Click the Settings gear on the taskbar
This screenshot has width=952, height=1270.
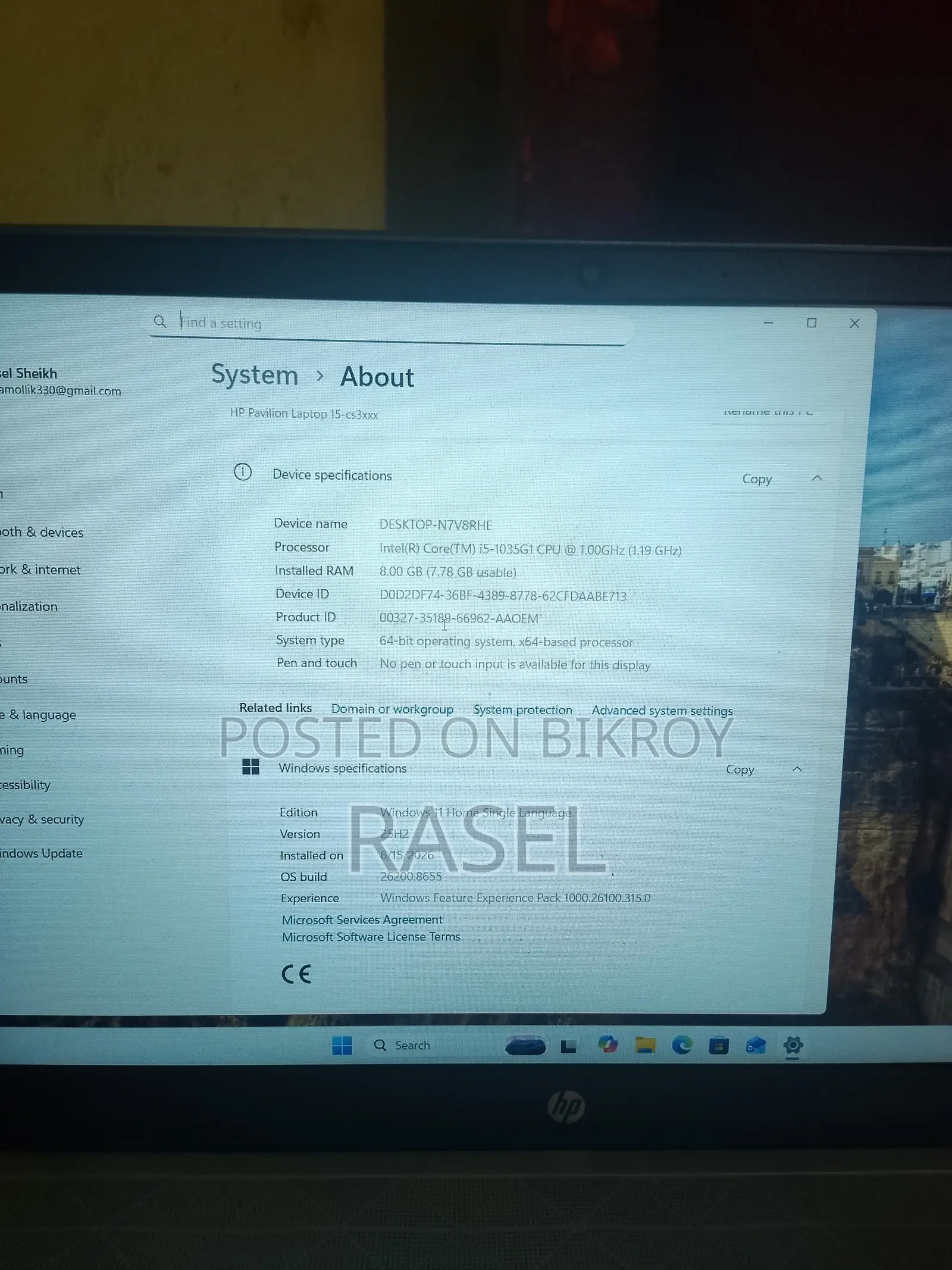click(793, 1045)
